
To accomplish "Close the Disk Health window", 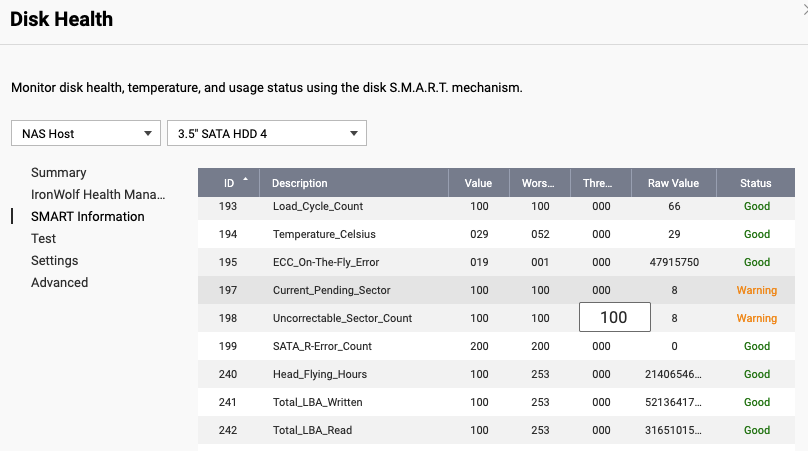I will click(804, 8).
